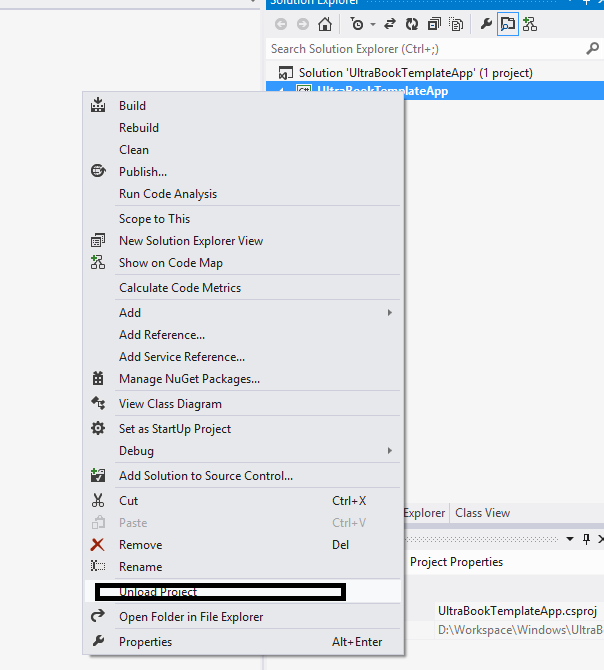This screenshot has height=670, width=604.
Task: Choose Unload Project menu item
Action: 243,592
